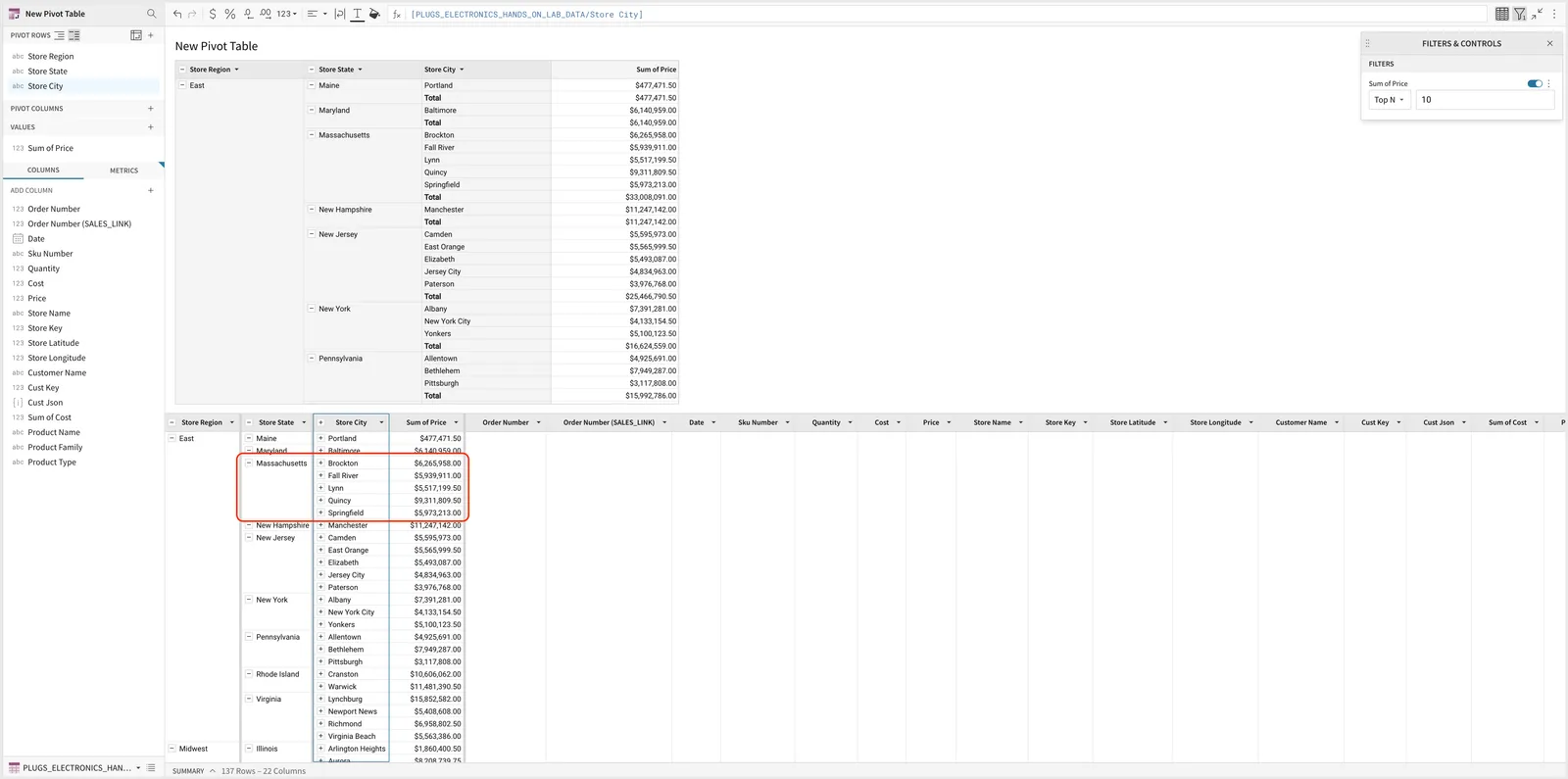This screenshot has height=779, width=1568.
Task: Open the Sum of Price filter options menu
Action: [x=1549, y=83]
